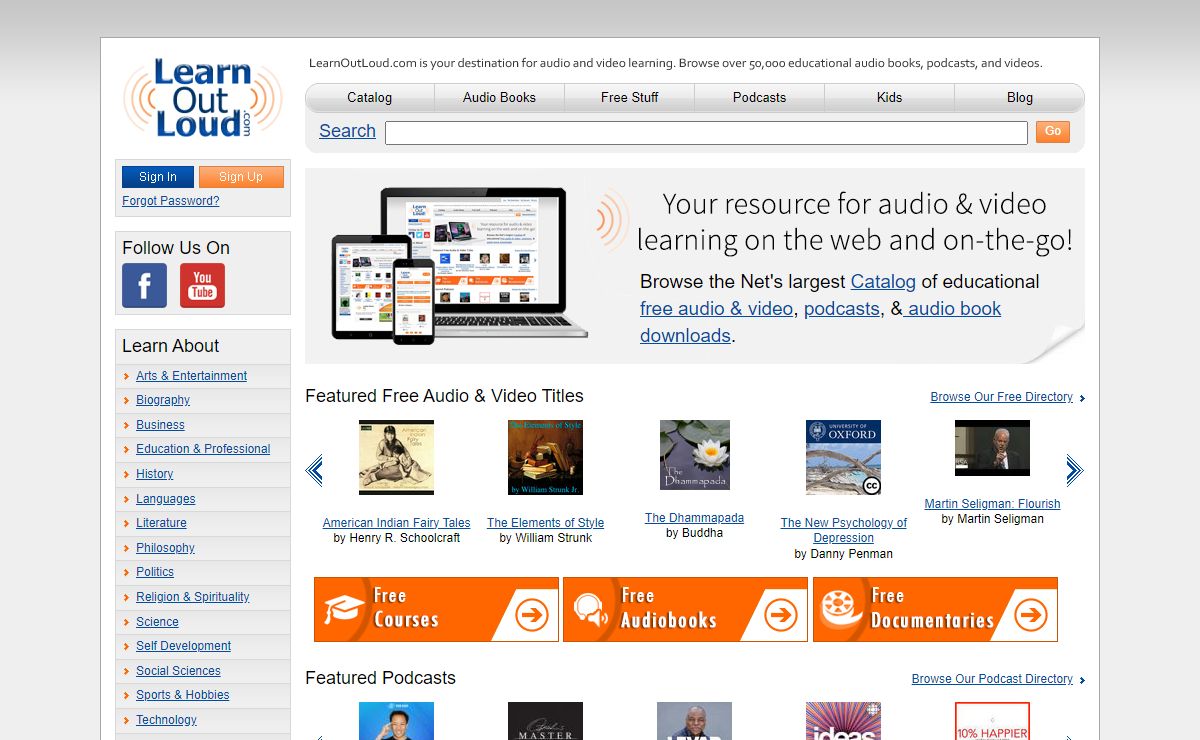Image resolution: width=1200 pixels, height=740 pixels.
Task: Show previous featured free titles arrow
Action: click(x=314, y=470)
